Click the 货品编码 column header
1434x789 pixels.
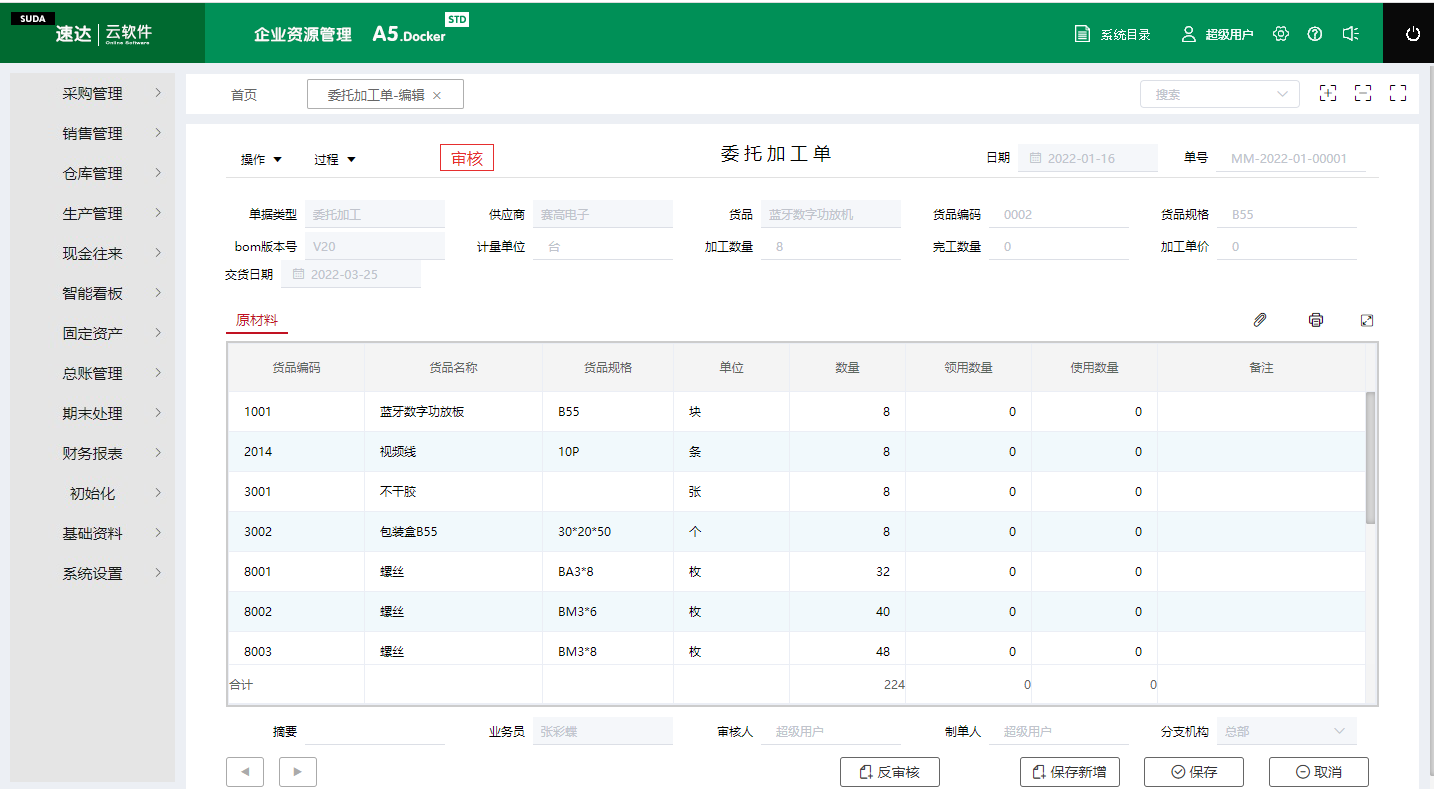click(x=296, y=367)
